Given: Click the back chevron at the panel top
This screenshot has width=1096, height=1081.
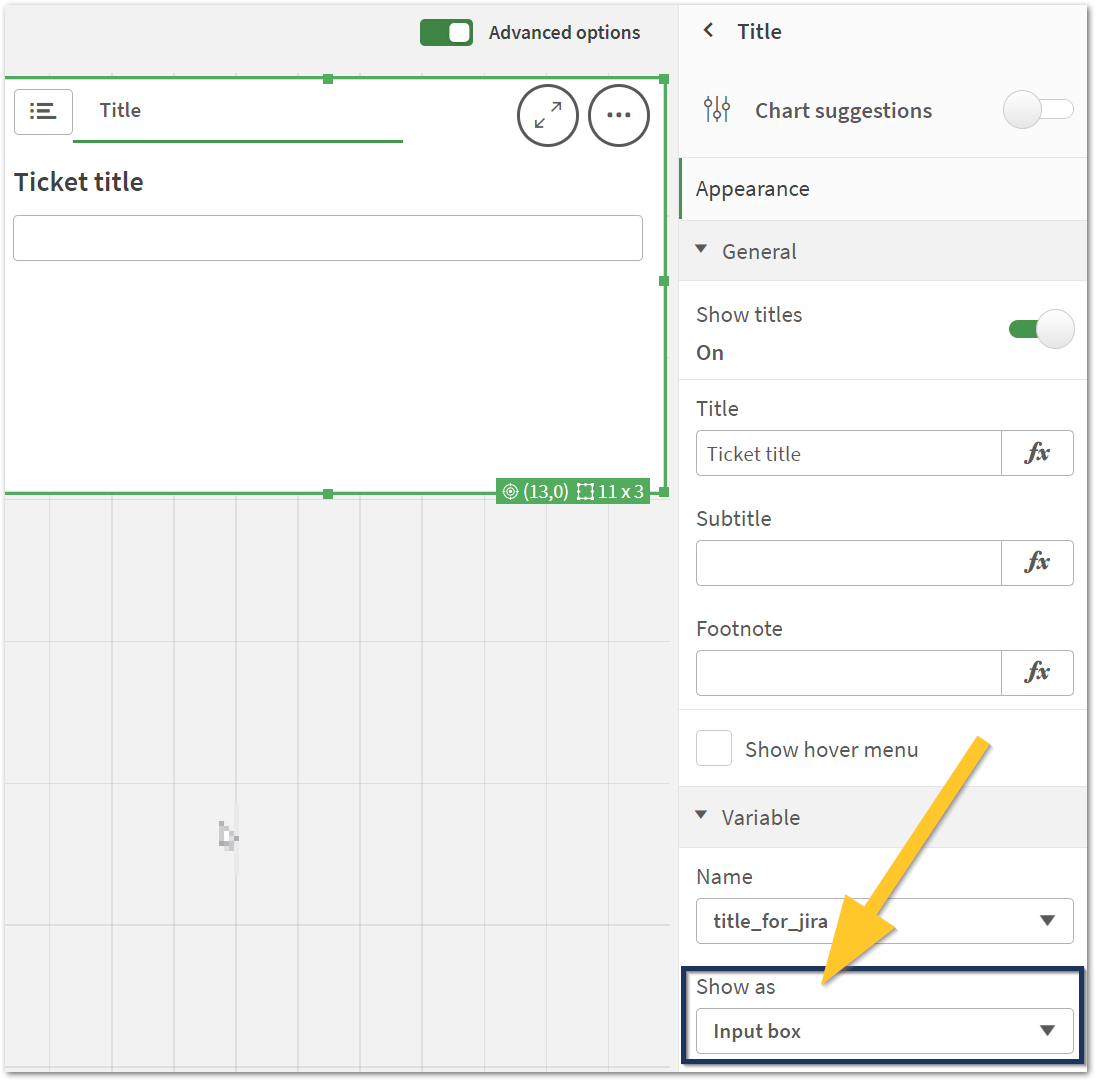Looking at the screenshot, I should pos(708,30).
